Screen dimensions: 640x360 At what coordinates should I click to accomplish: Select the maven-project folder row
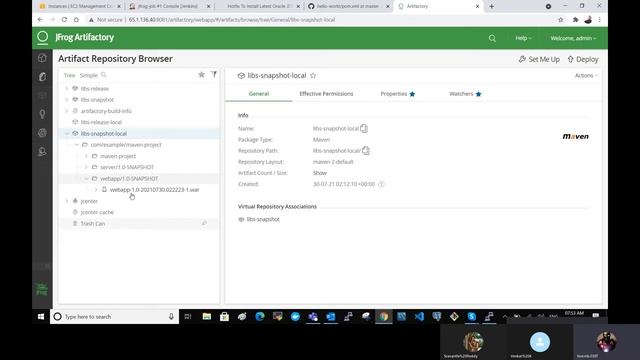coord(139,156)
